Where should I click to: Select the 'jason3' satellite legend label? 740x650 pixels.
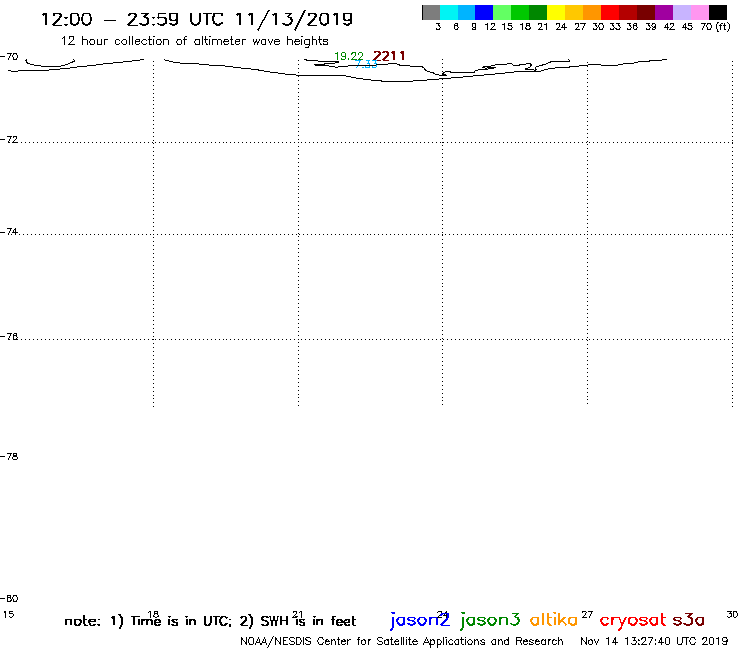(490, 621)
